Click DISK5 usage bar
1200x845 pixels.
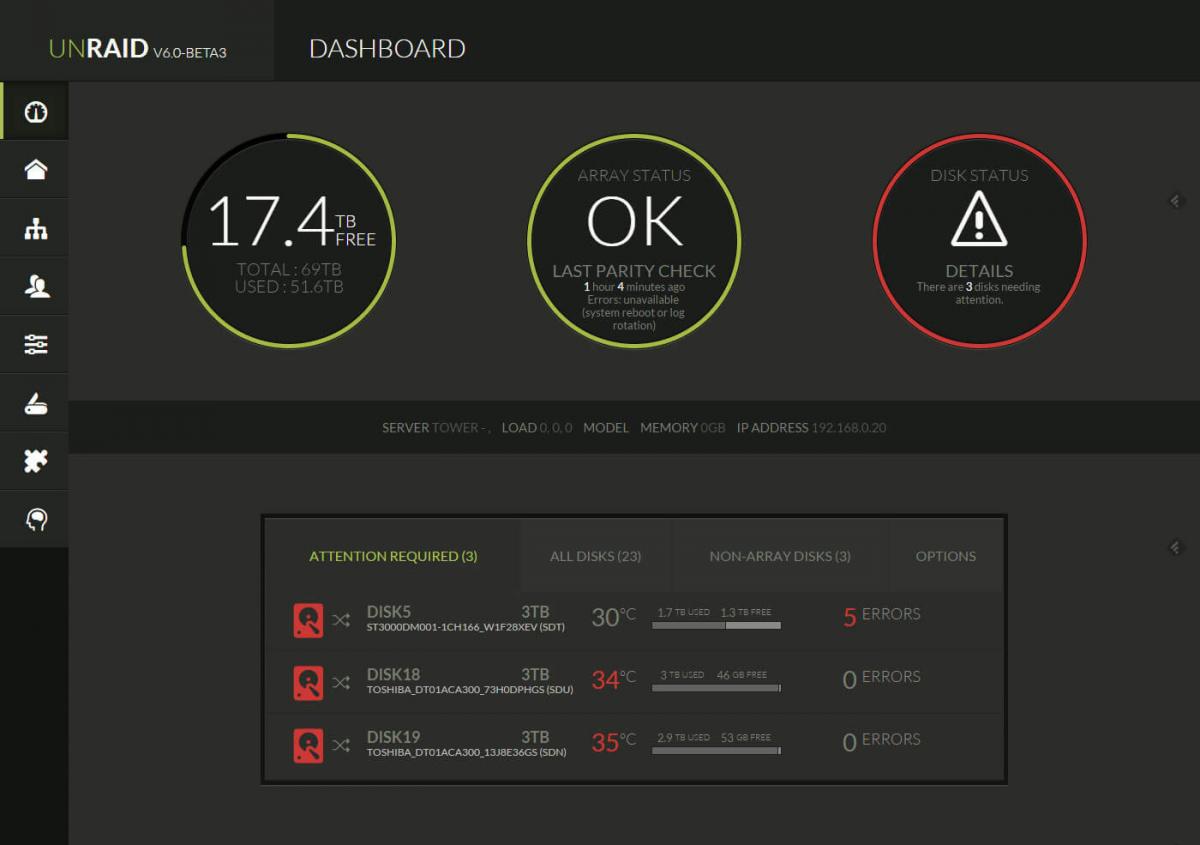coord(716,625)
